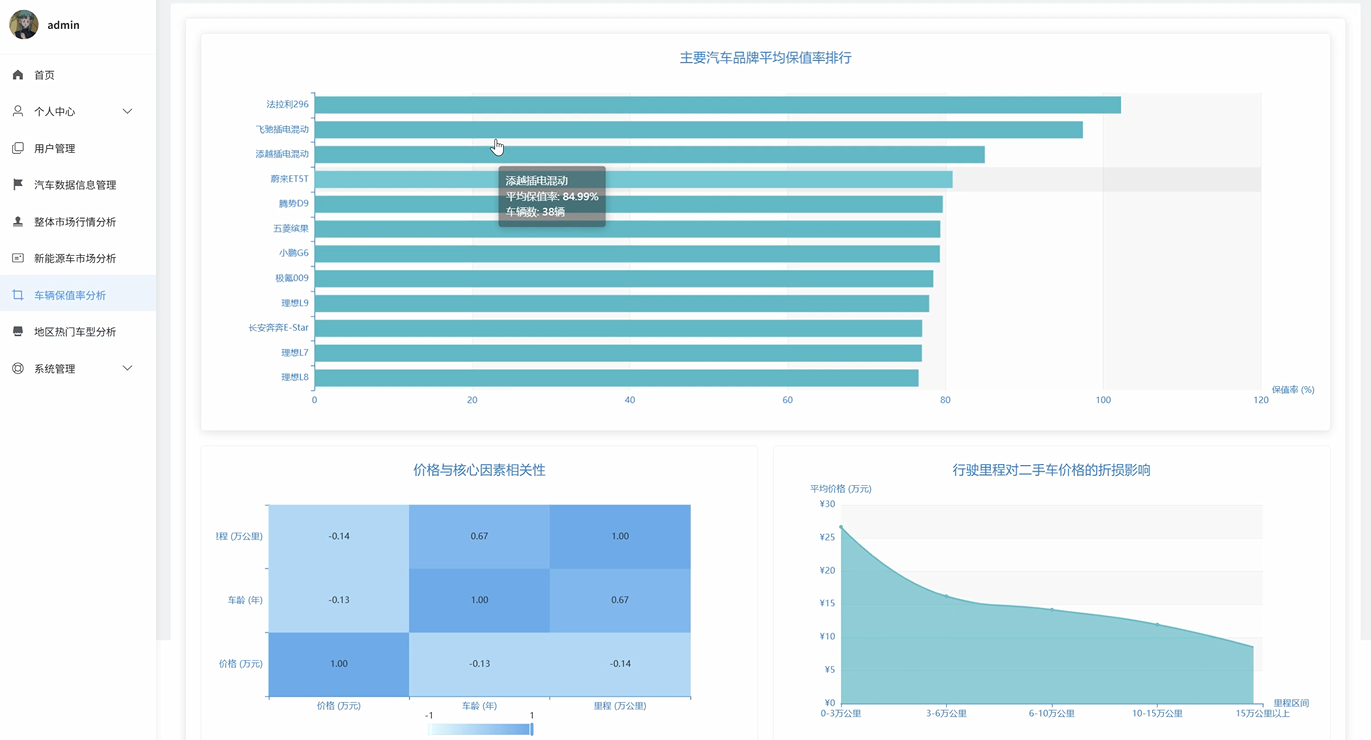Click the 长安奔奔E-Star axis label
The width and height of the screenshot is (1371, 740).
point(279,328)
